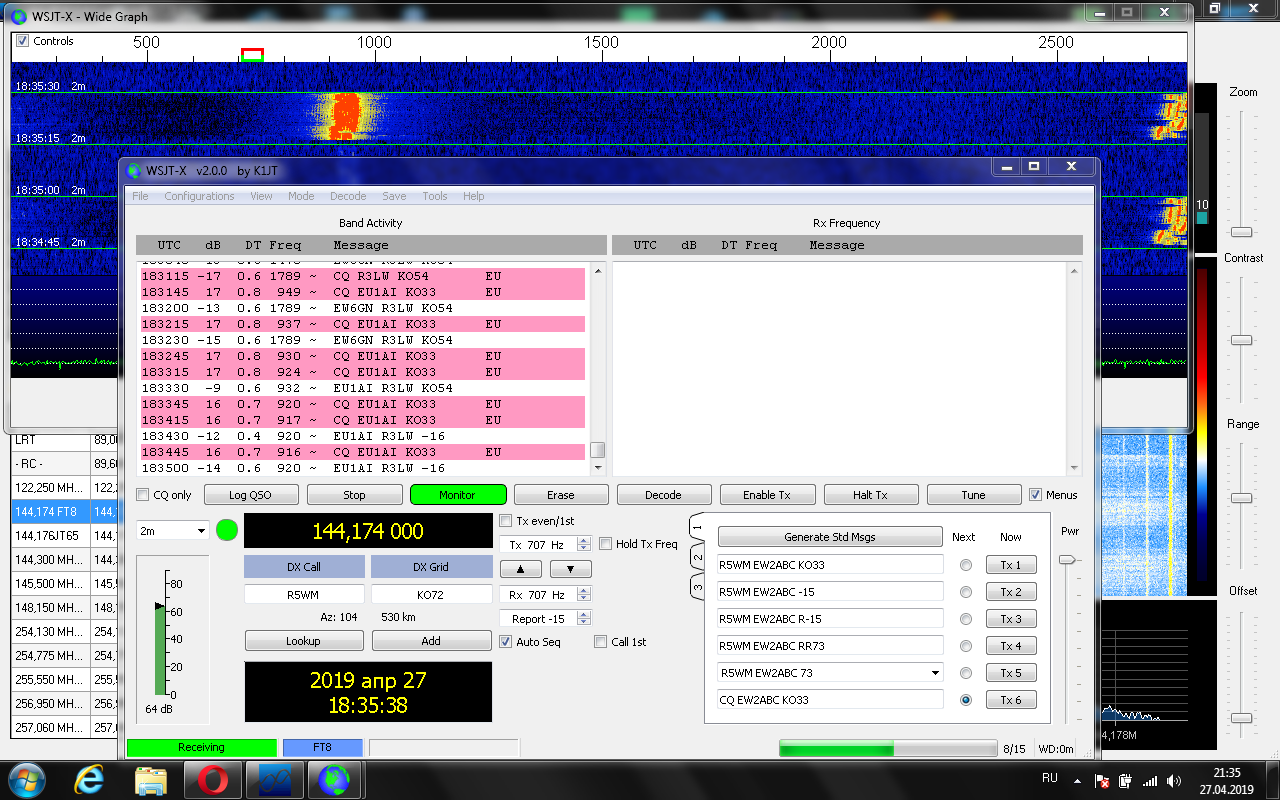Viewport: 1280px width, 800px height.
Task: Open the Configurations menu
Action: tap(199, 196)
